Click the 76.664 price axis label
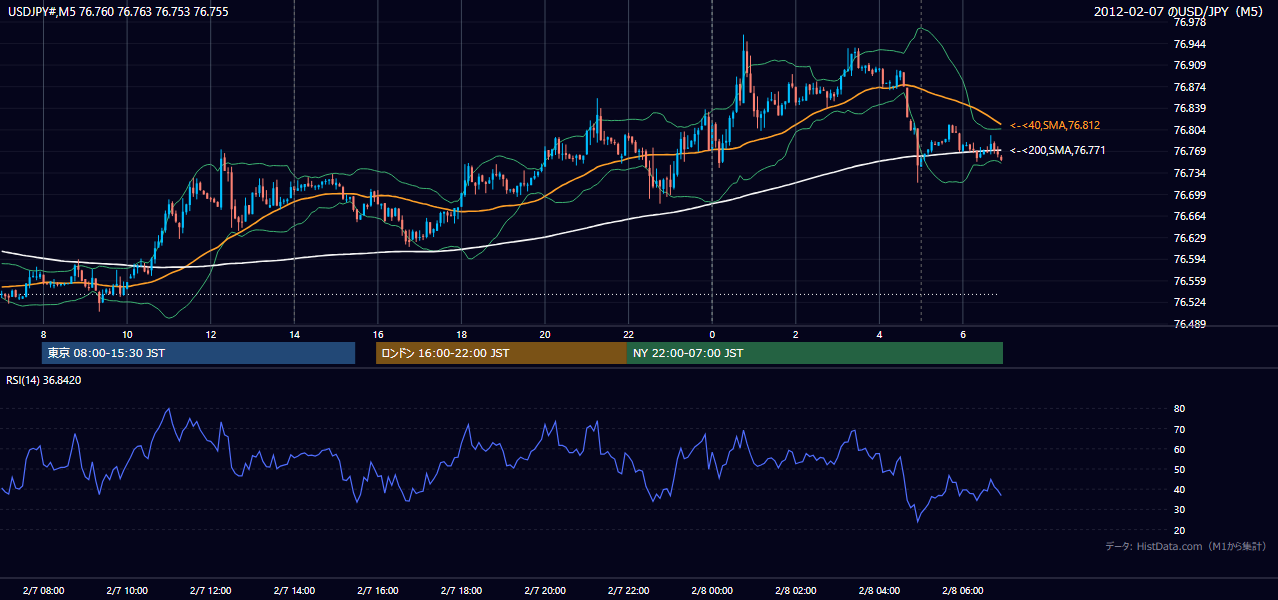The height and width of the screenshot is (600, 1278). pyautogui.click(x=1190, y=216)
